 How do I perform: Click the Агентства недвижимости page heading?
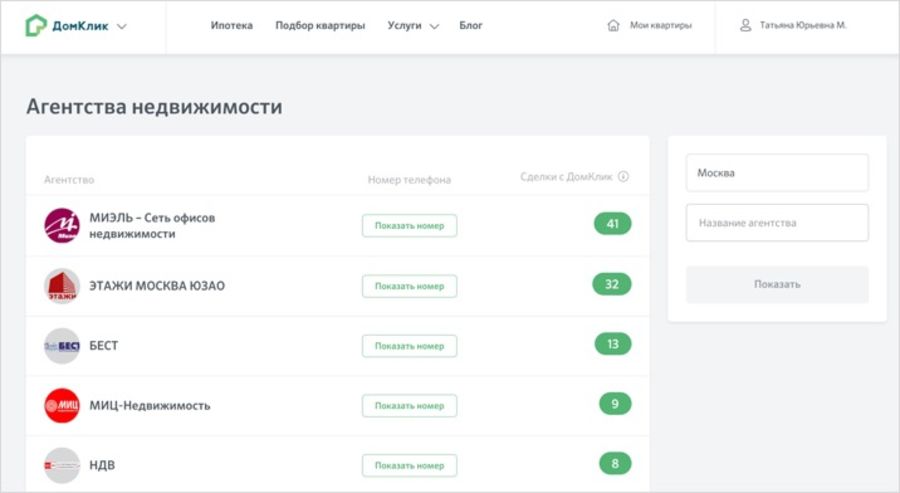[154, 107]
